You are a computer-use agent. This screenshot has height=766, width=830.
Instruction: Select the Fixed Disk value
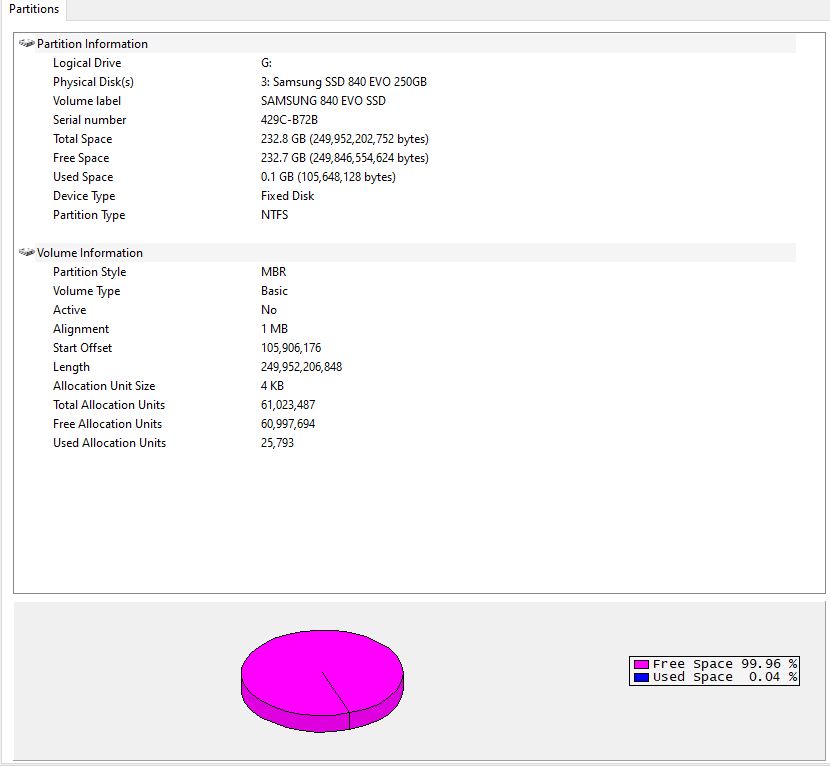pyautogui.click(x=287, y=196)
